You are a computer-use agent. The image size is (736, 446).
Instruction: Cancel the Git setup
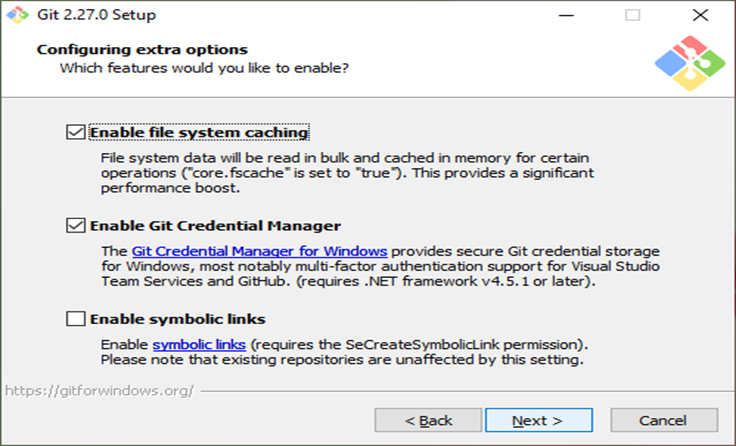663,420
